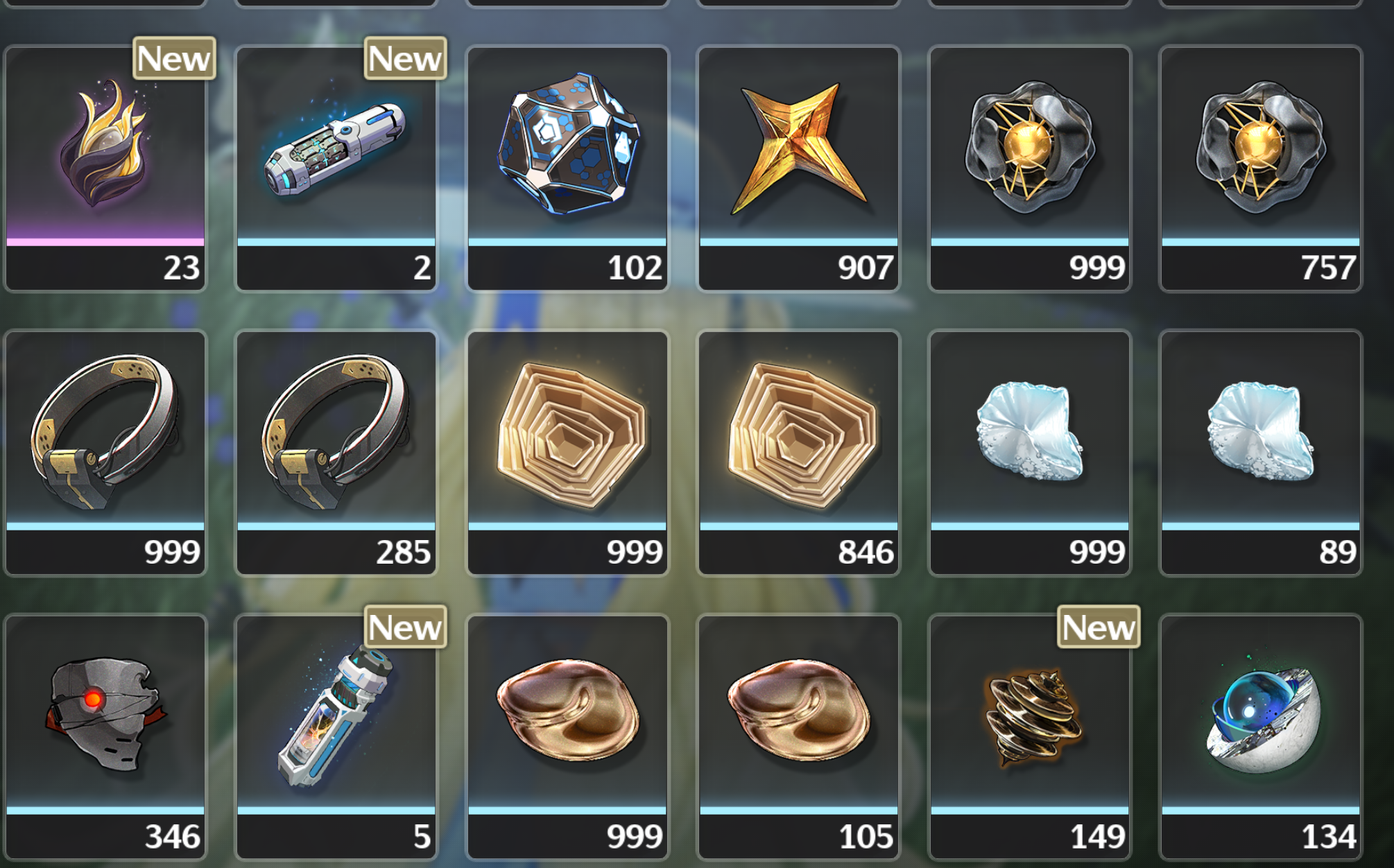Select the purple flame item with count 23

pos(105,168)
